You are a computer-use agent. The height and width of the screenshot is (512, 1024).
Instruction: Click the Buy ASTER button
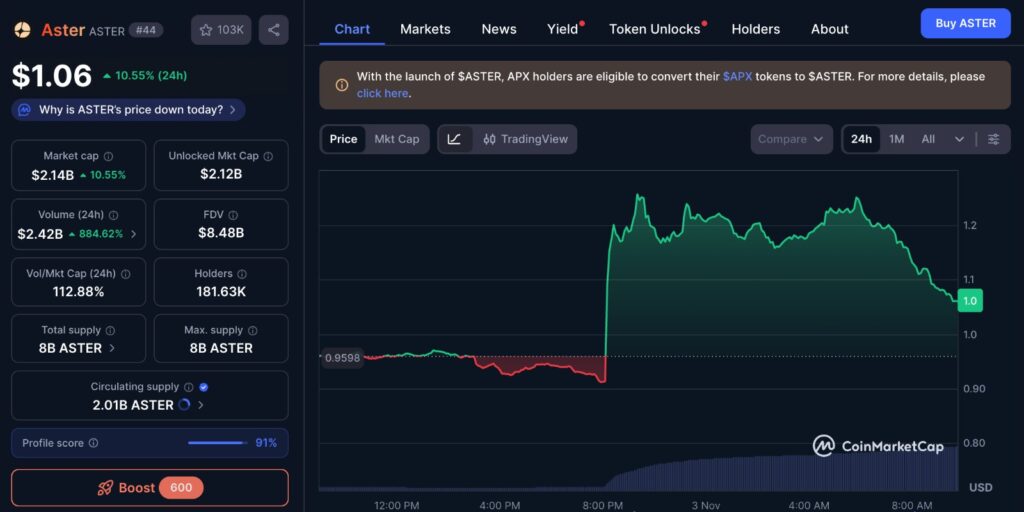[965, 24]
